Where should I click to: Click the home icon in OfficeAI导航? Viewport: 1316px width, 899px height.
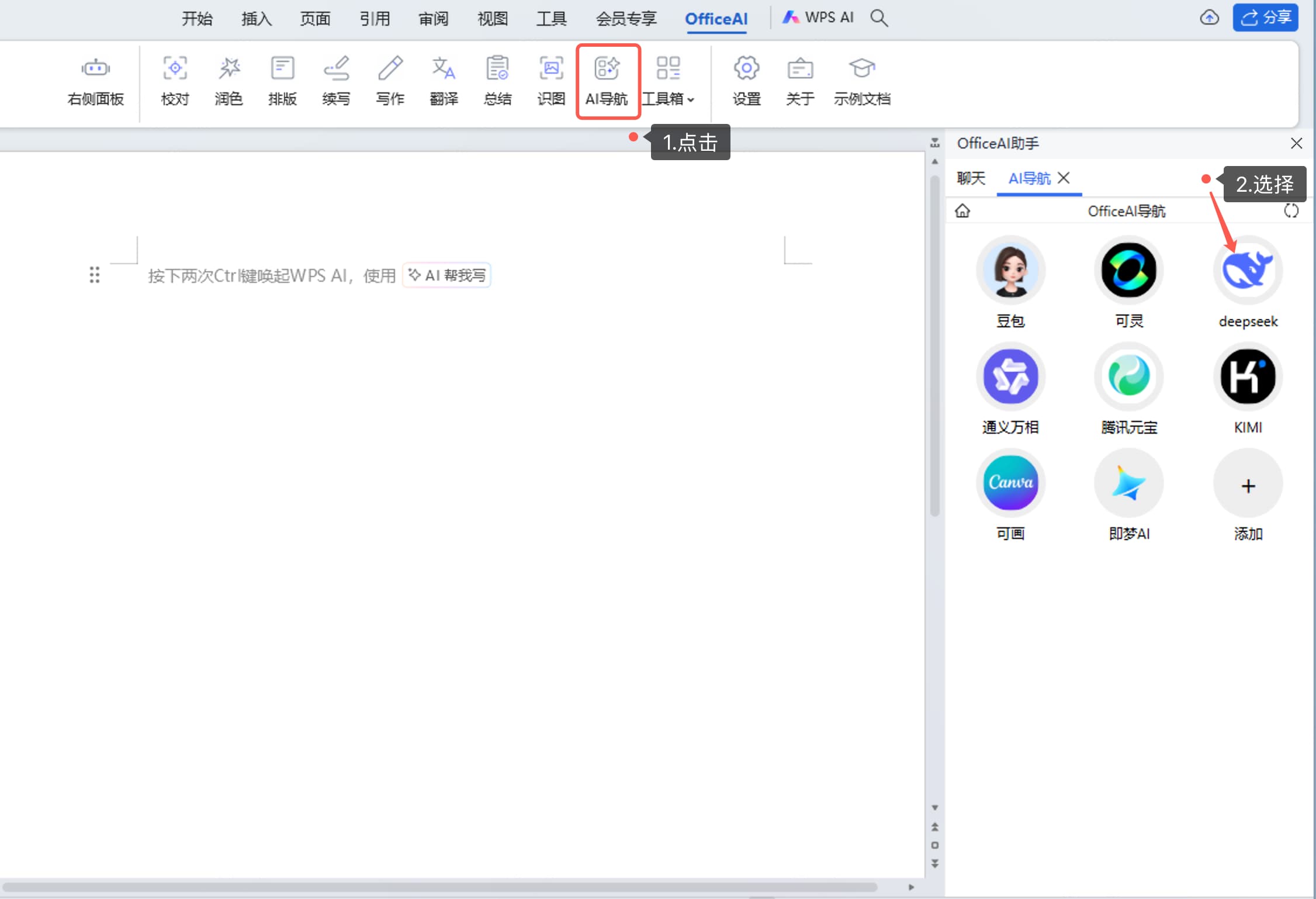[962, 210]
